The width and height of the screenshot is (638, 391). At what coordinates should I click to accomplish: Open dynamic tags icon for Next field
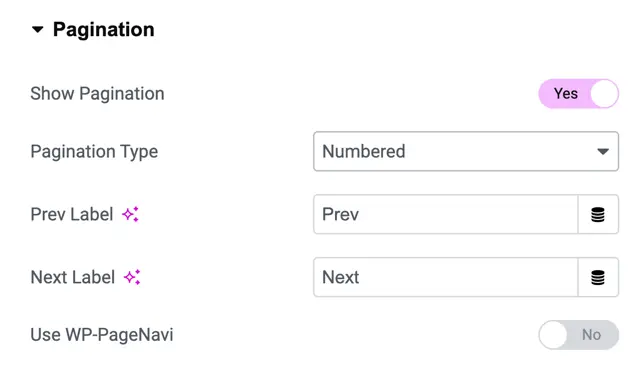click(598, 277)
